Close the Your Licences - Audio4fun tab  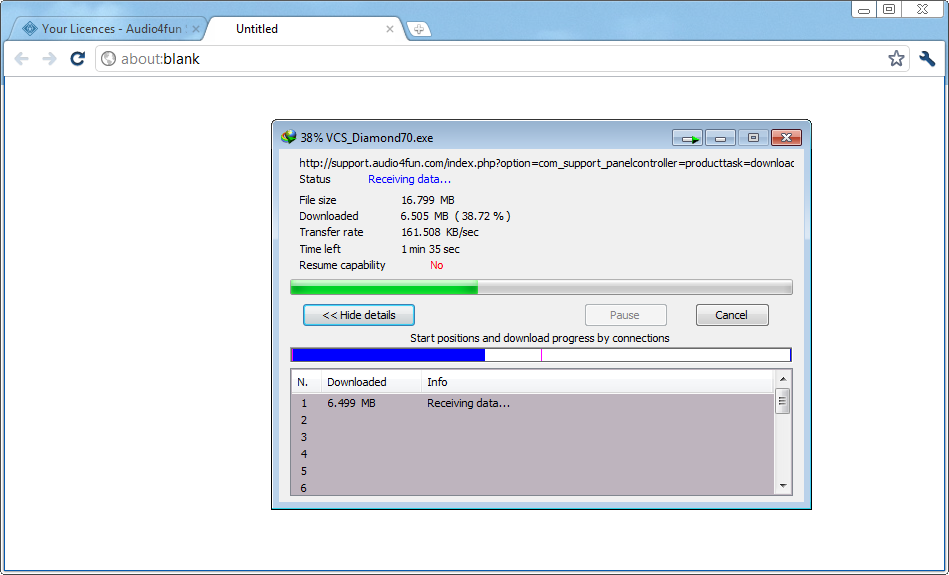click(x=195, y=29)
